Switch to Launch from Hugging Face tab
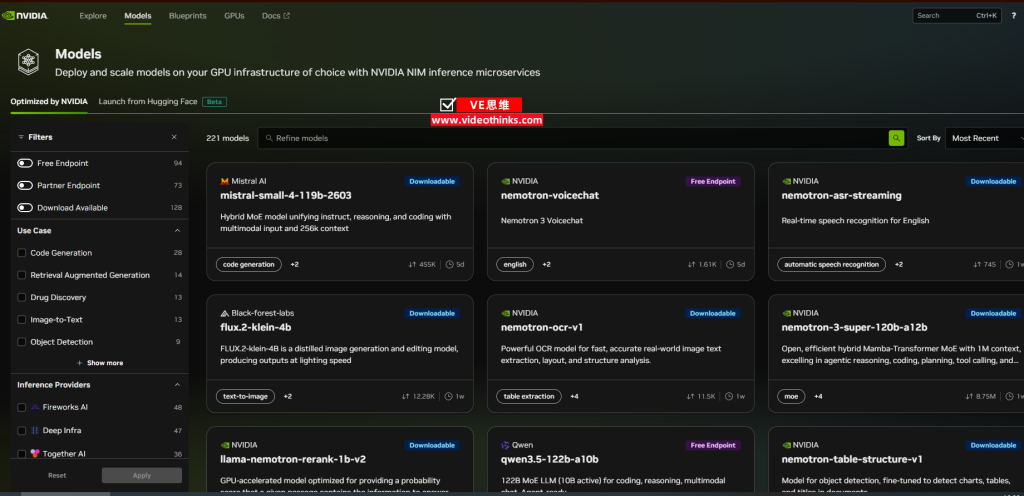Viewport: 1024px width, 496px height. click(x=148, y=102)
